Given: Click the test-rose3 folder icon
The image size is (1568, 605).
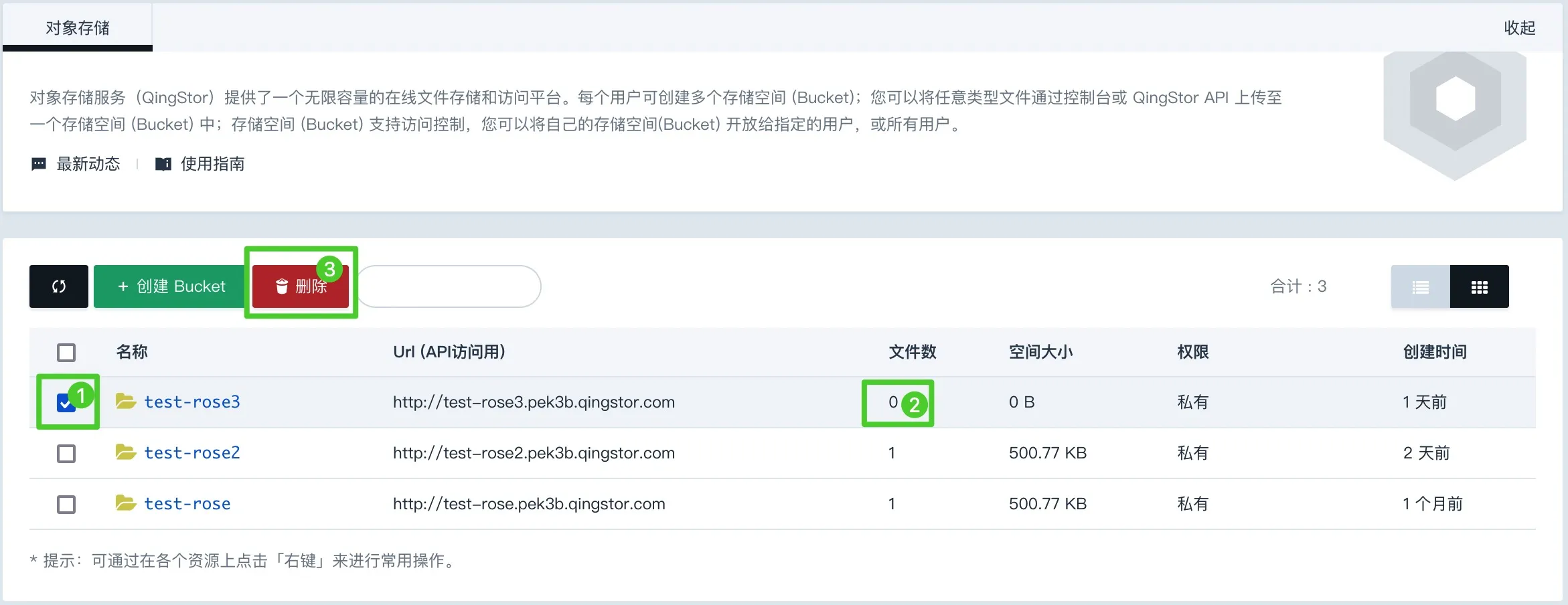Looking at the screenshot, I should tap(125, 402).
